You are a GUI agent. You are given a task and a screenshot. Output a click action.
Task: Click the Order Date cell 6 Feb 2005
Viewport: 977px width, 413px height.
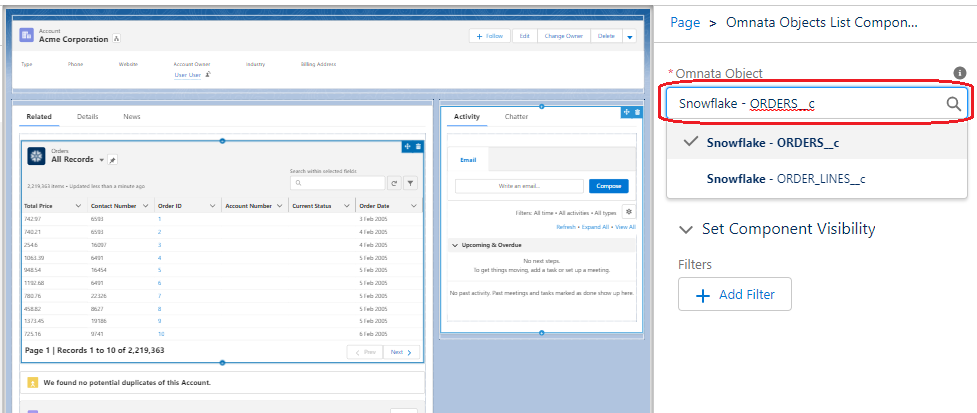point(373,334)
